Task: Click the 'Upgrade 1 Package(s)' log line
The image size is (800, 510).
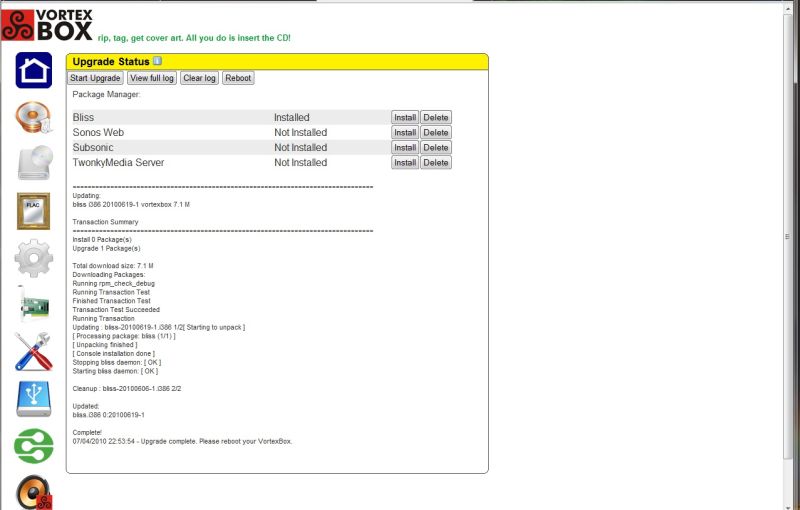Action: pyautogui.click(x=106, y=248)
